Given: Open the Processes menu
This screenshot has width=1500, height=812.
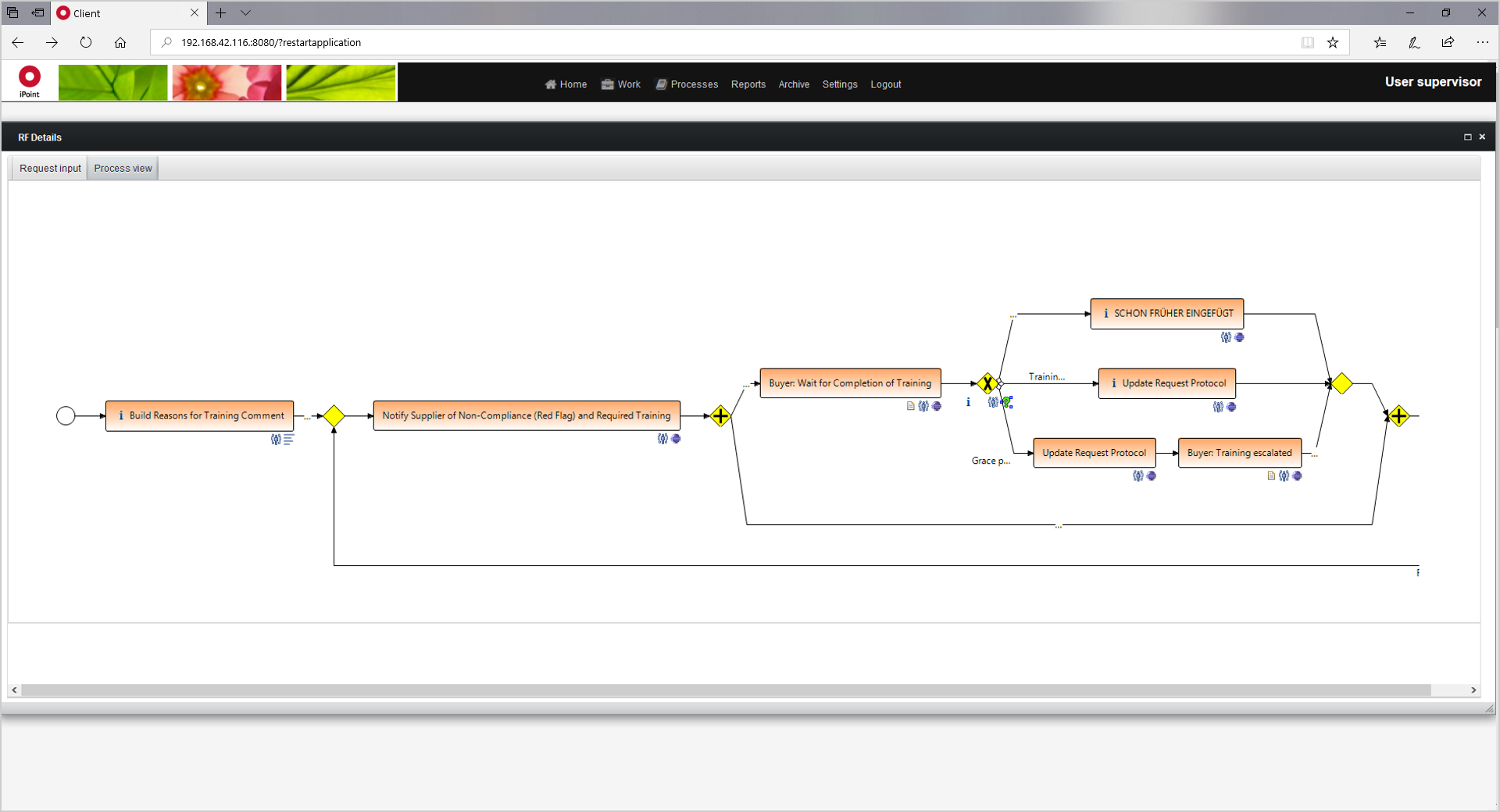Looking at the screenshot, I should pyautogui.click(x=687, y=84).
